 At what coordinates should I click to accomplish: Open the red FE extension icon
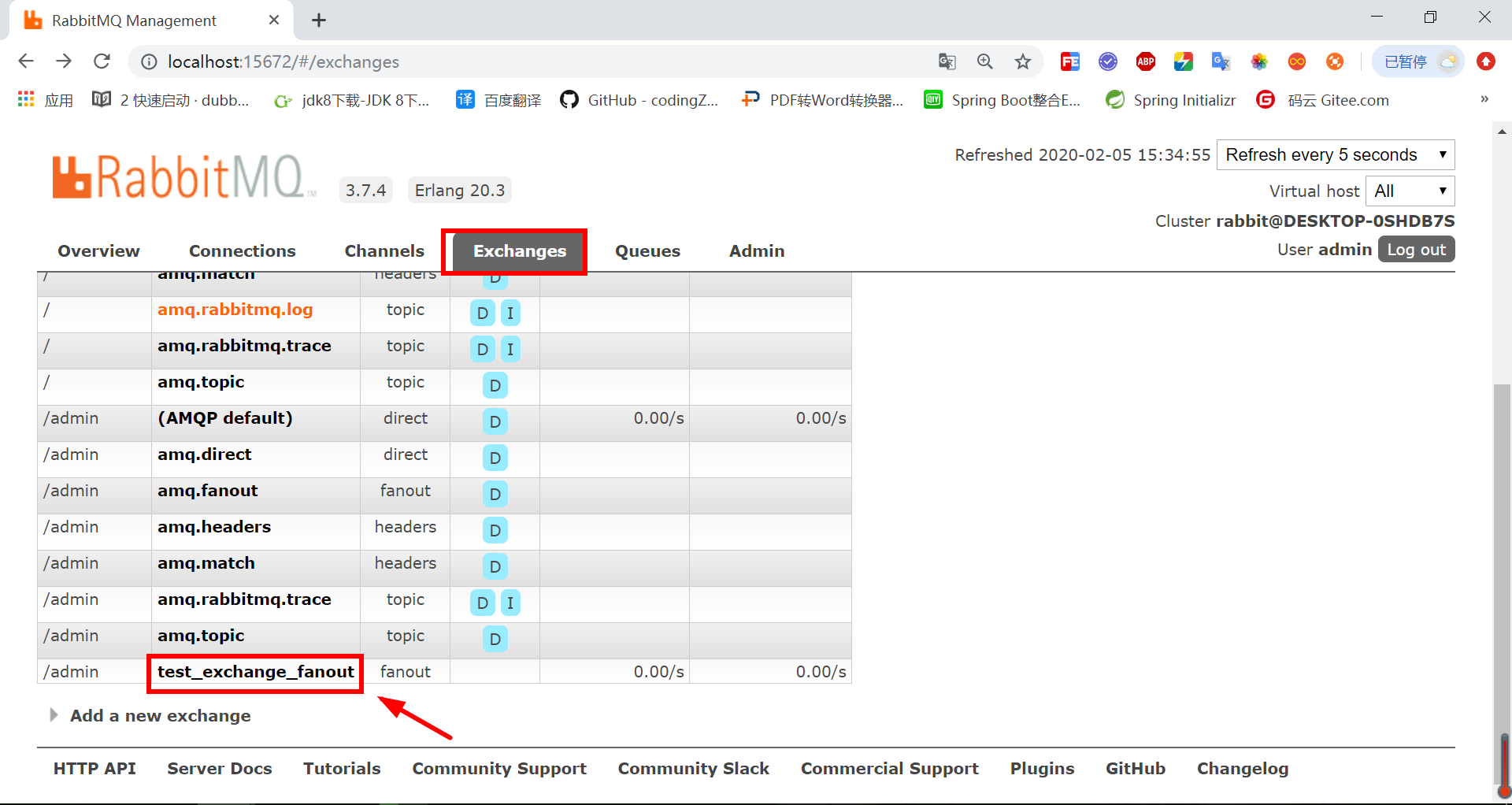tap(1070, 61)
